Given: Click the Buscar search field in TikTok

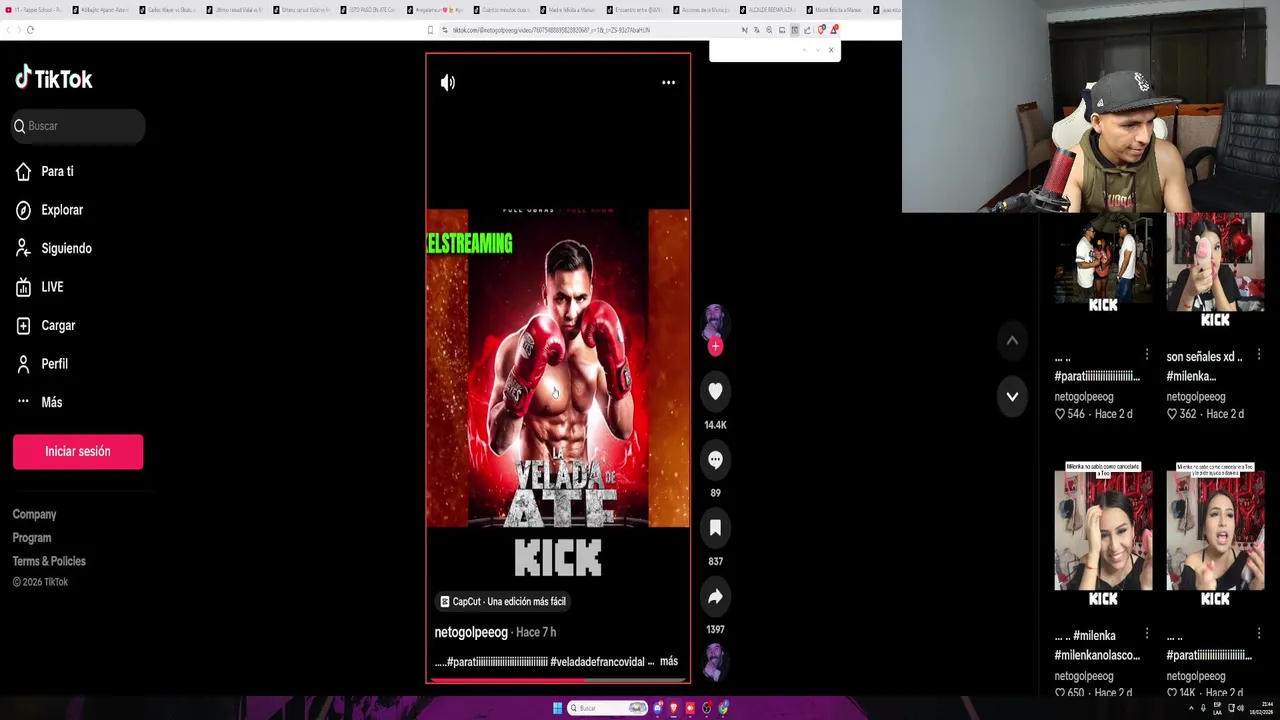Looking at the screenshot, I should 78,126.
